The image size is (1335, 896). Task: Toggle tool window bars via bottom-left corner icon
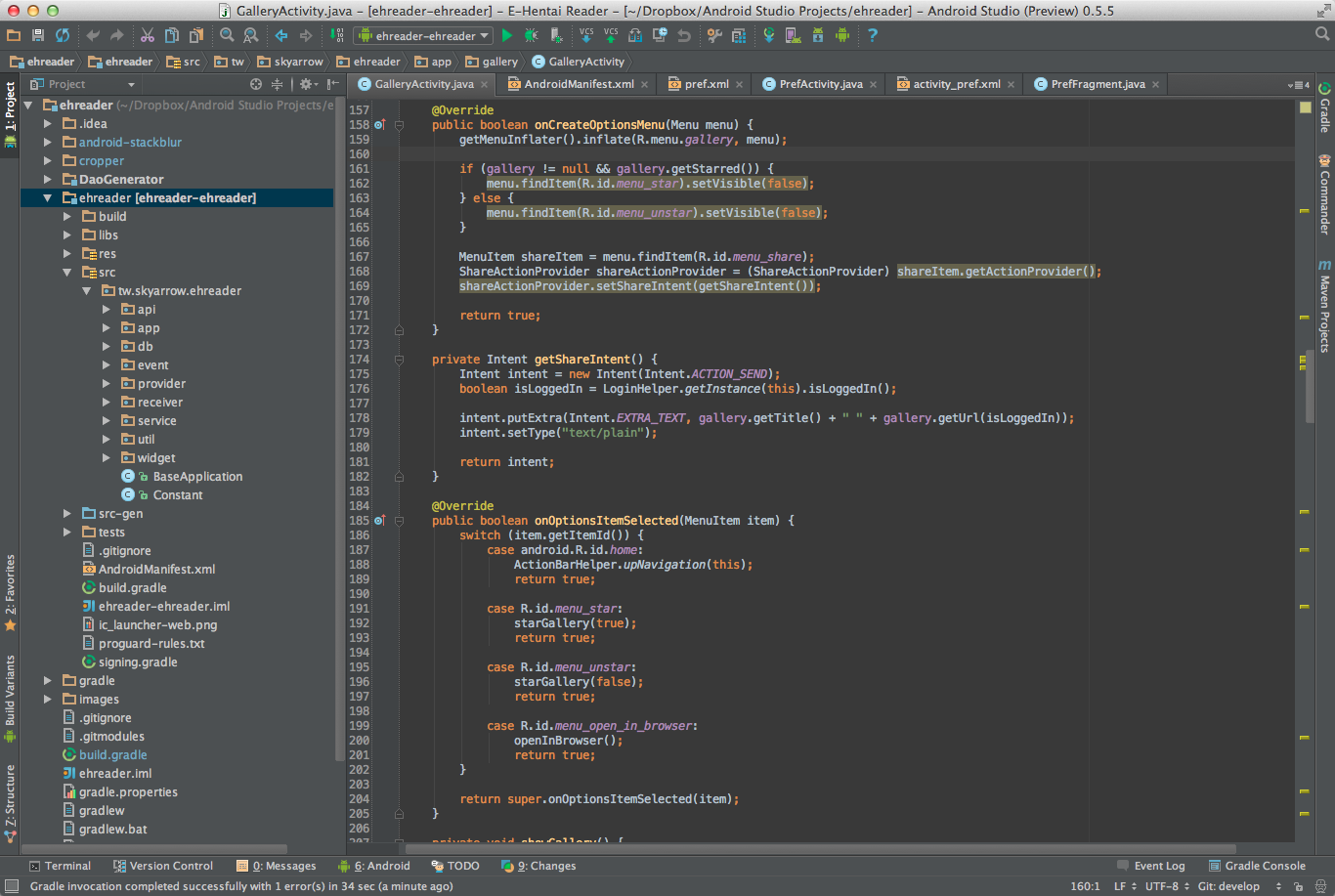point(11,886)
